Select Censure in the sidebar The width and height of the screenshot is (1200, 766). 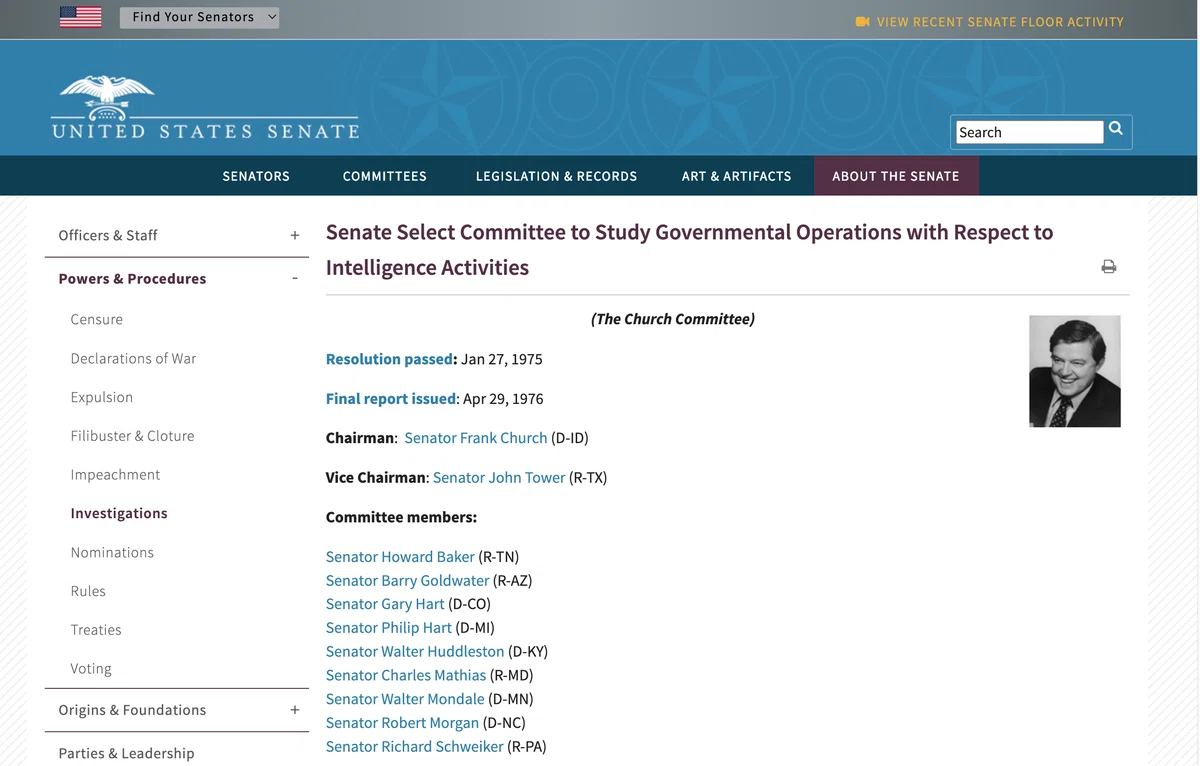(x=97, y=320)
